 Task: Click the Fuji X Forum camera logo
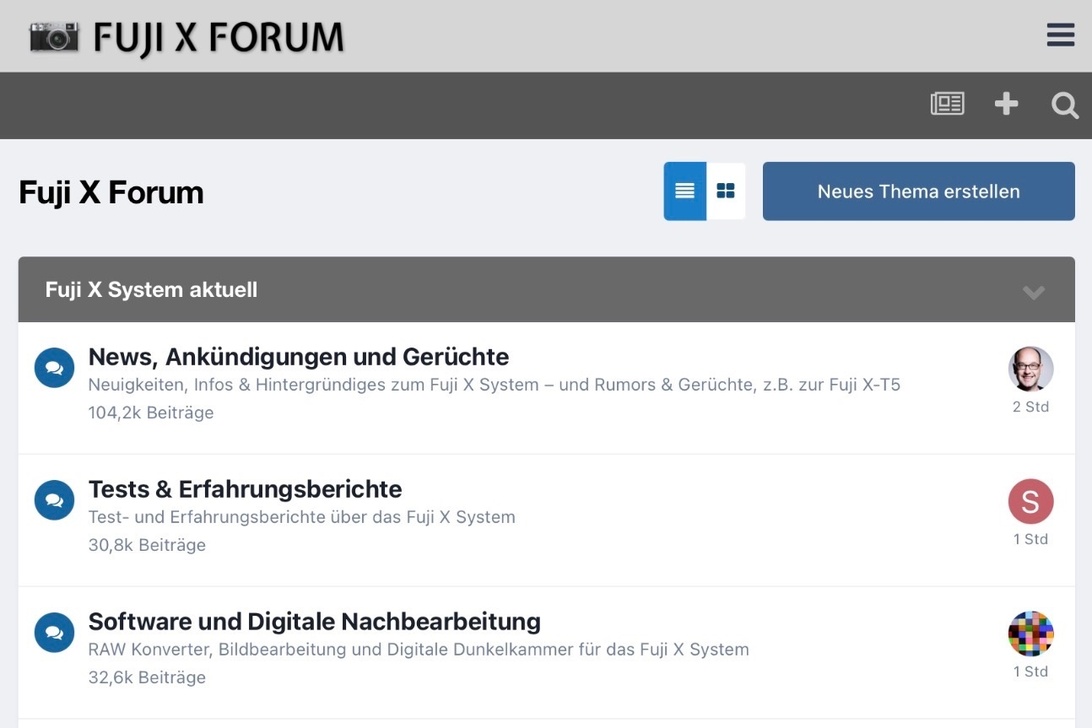click(x=186, y=37)
